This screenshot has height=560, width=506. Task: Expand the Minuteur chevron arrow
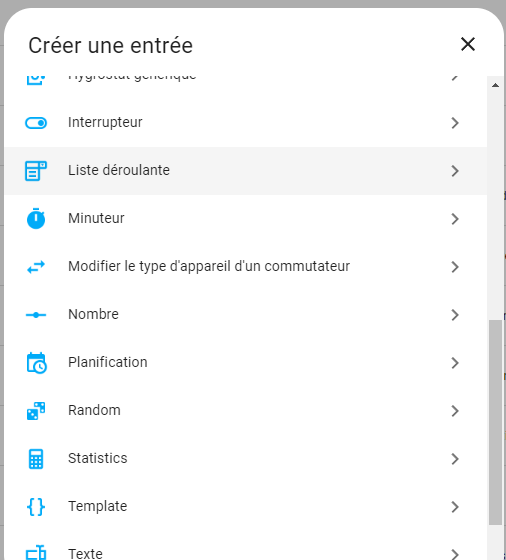click(455, 219)
